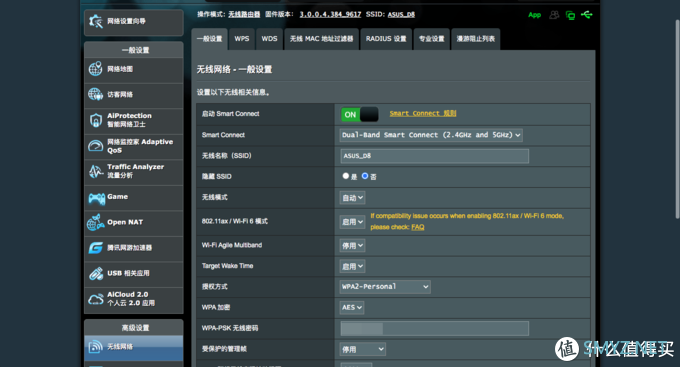Click the 腾讯网游加速器 label
680x367 pixels.
coord(130,248)
